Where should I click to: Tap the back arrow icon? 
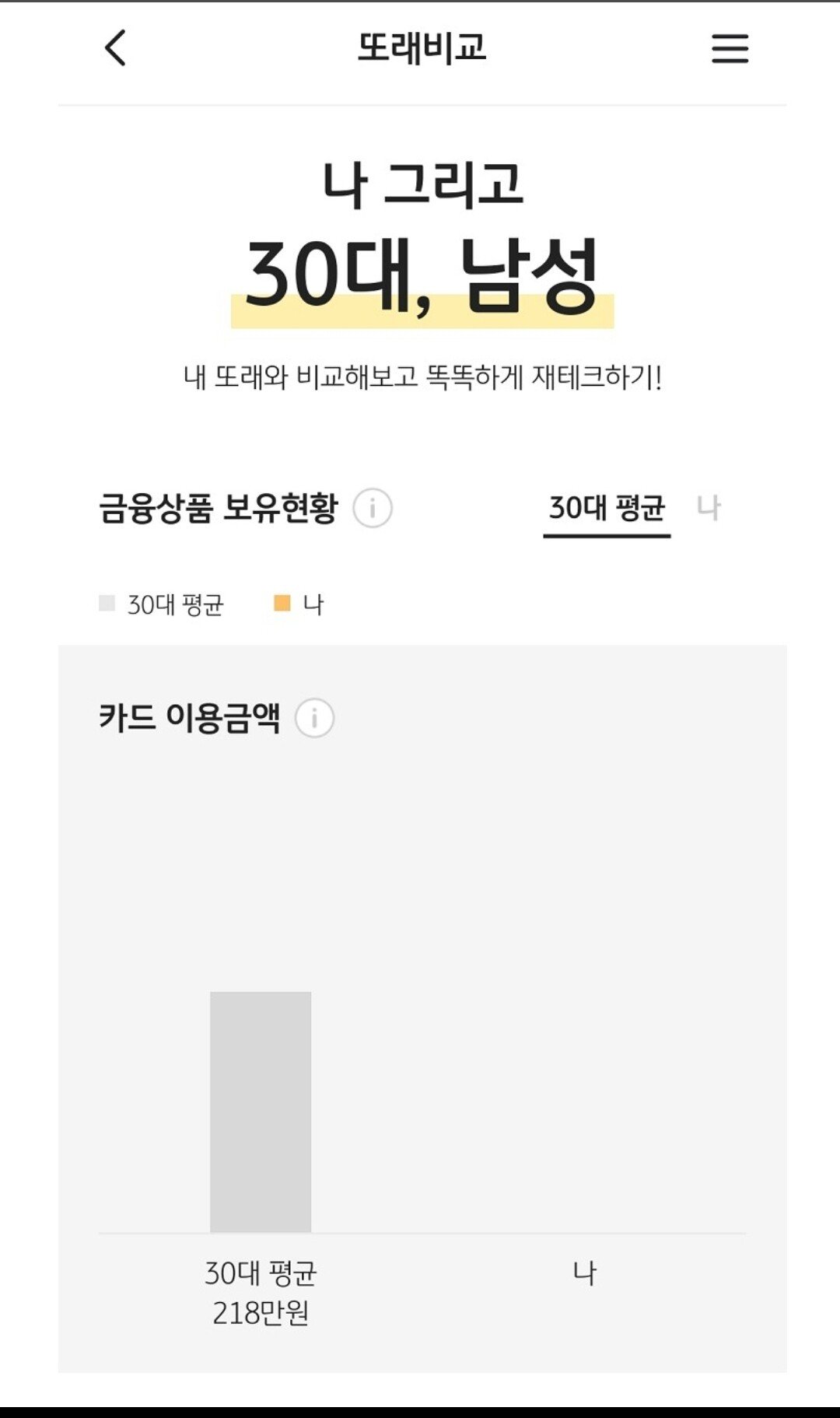pos(115,48)
